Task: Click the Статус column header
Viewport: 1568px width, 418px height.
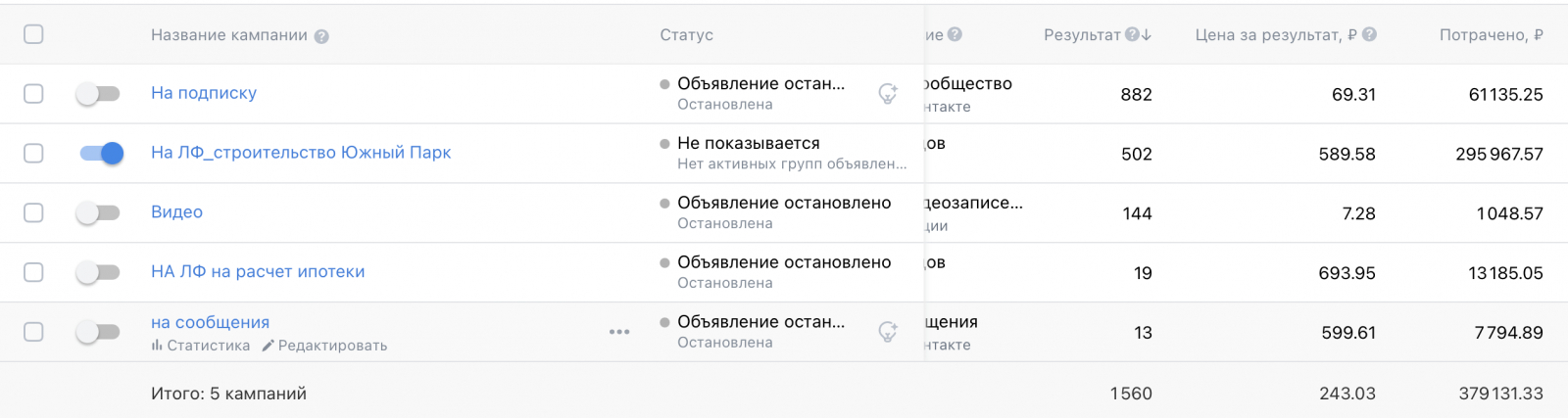Action: [686, 35]
